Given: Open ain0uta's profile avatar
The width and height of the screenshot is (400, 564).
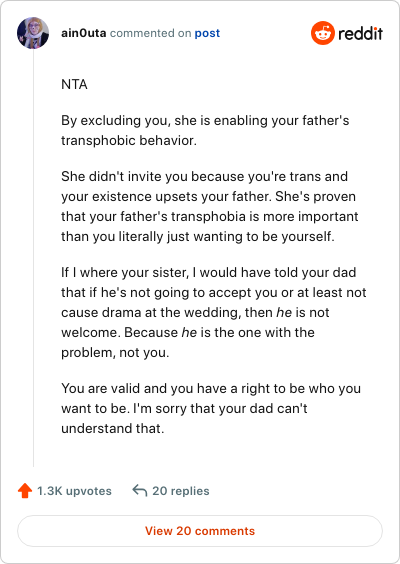Looking at the screenshot, I should [x=33, y=33].
